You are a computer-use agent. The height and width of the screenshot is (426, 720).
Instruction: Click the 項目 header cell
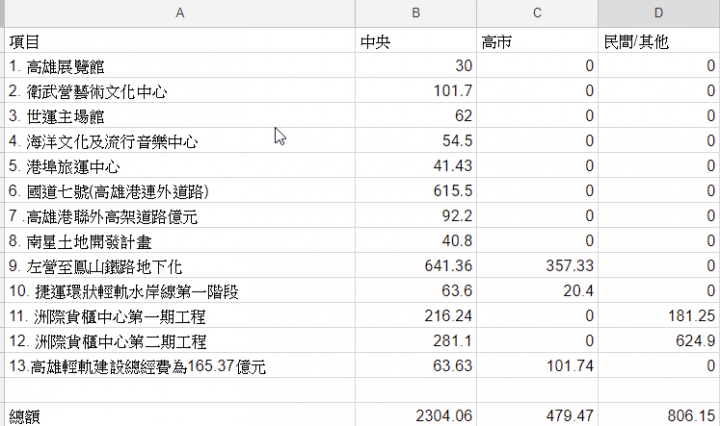tap(180, 41)
